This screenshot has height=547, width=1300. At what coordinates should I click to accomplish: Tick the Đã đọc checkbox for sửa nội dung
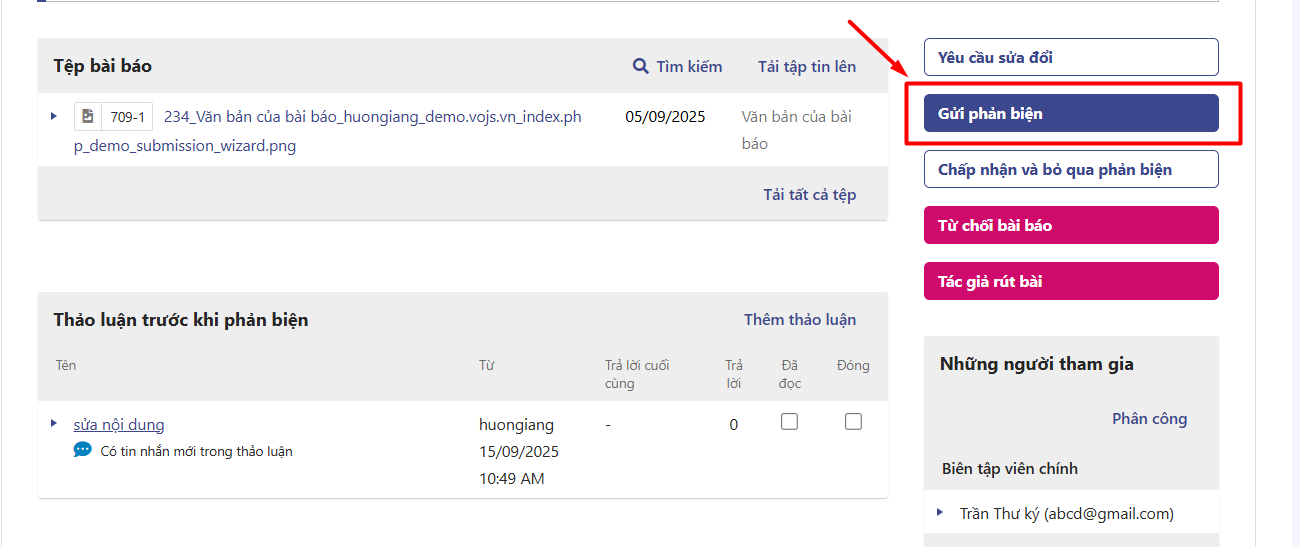pyautogui.click(x=789, y=422)
